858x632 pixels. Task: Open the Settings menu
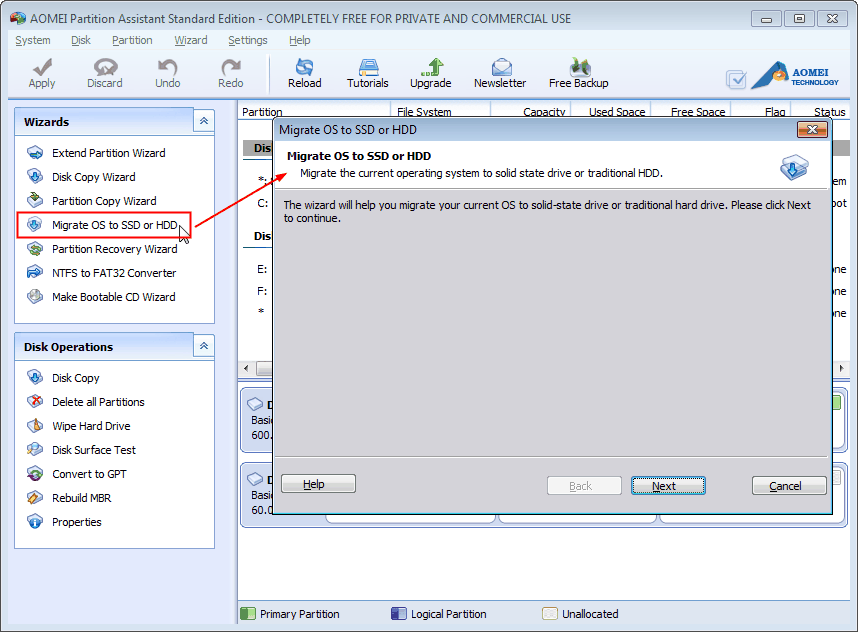248,40
